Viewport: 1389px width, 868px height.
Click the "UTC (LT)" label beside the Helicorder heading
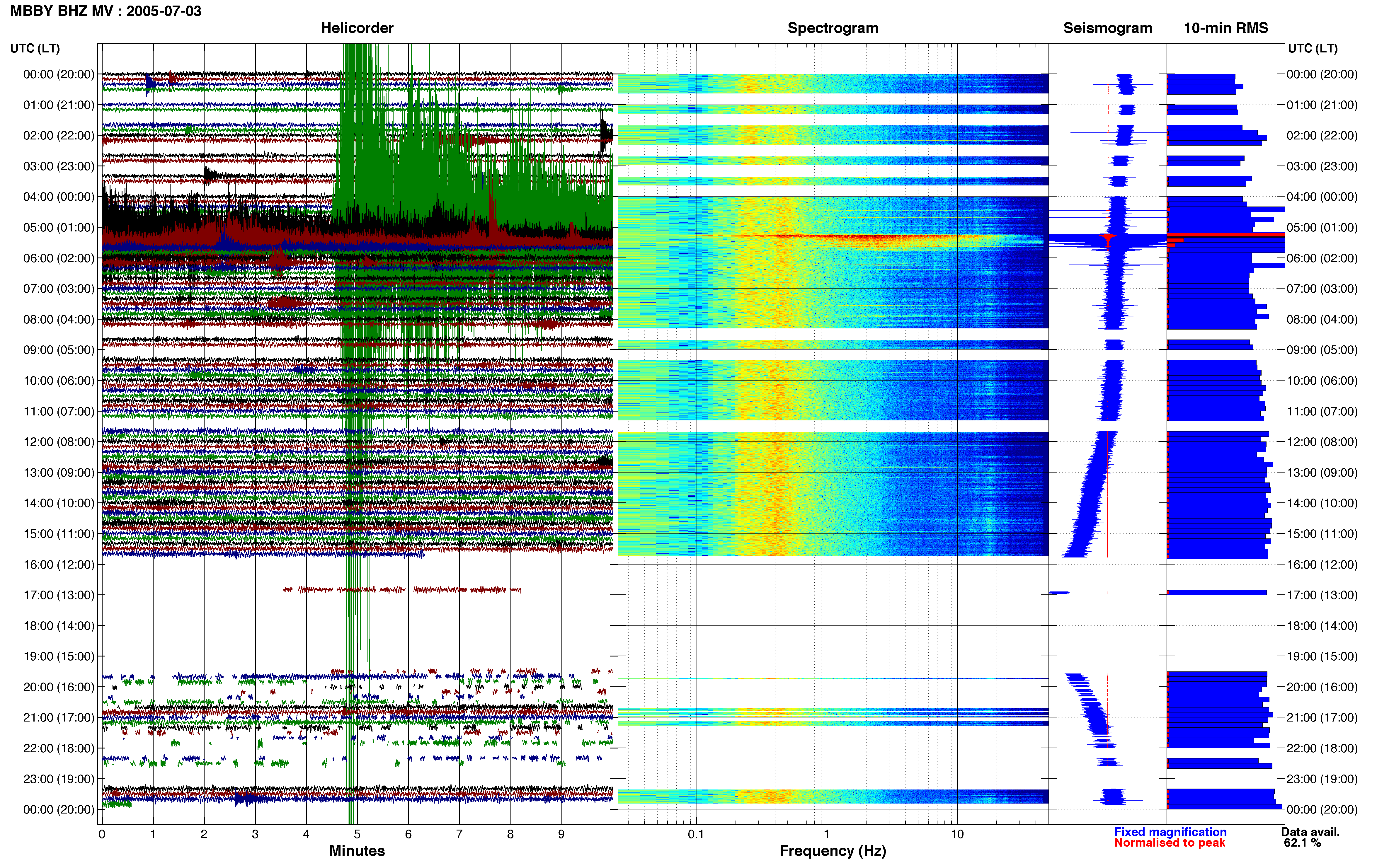[x=35, y=48]
